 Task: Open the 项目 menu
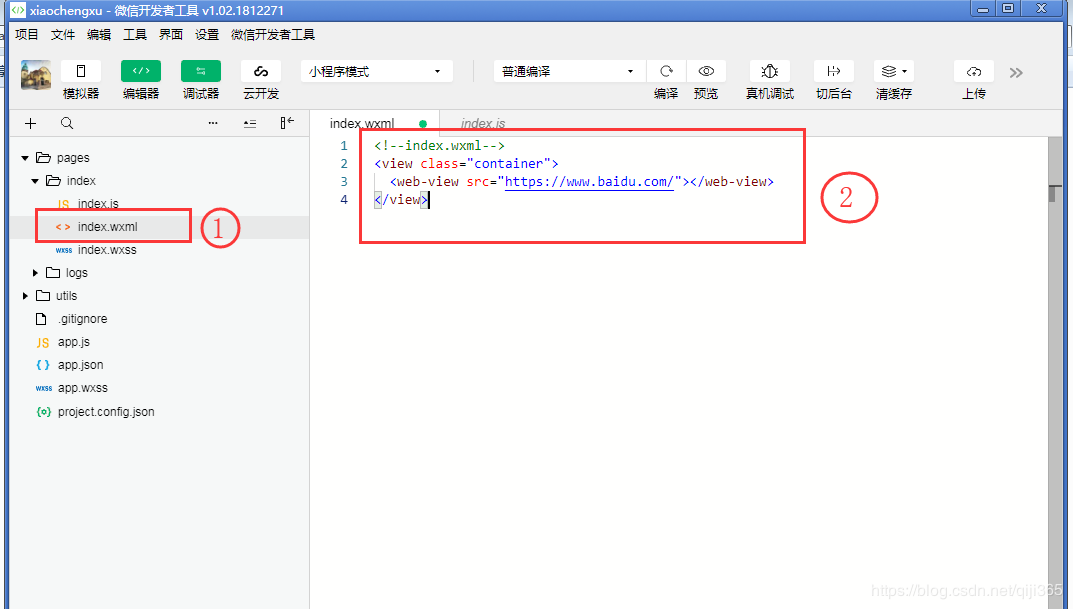(27, 34)
